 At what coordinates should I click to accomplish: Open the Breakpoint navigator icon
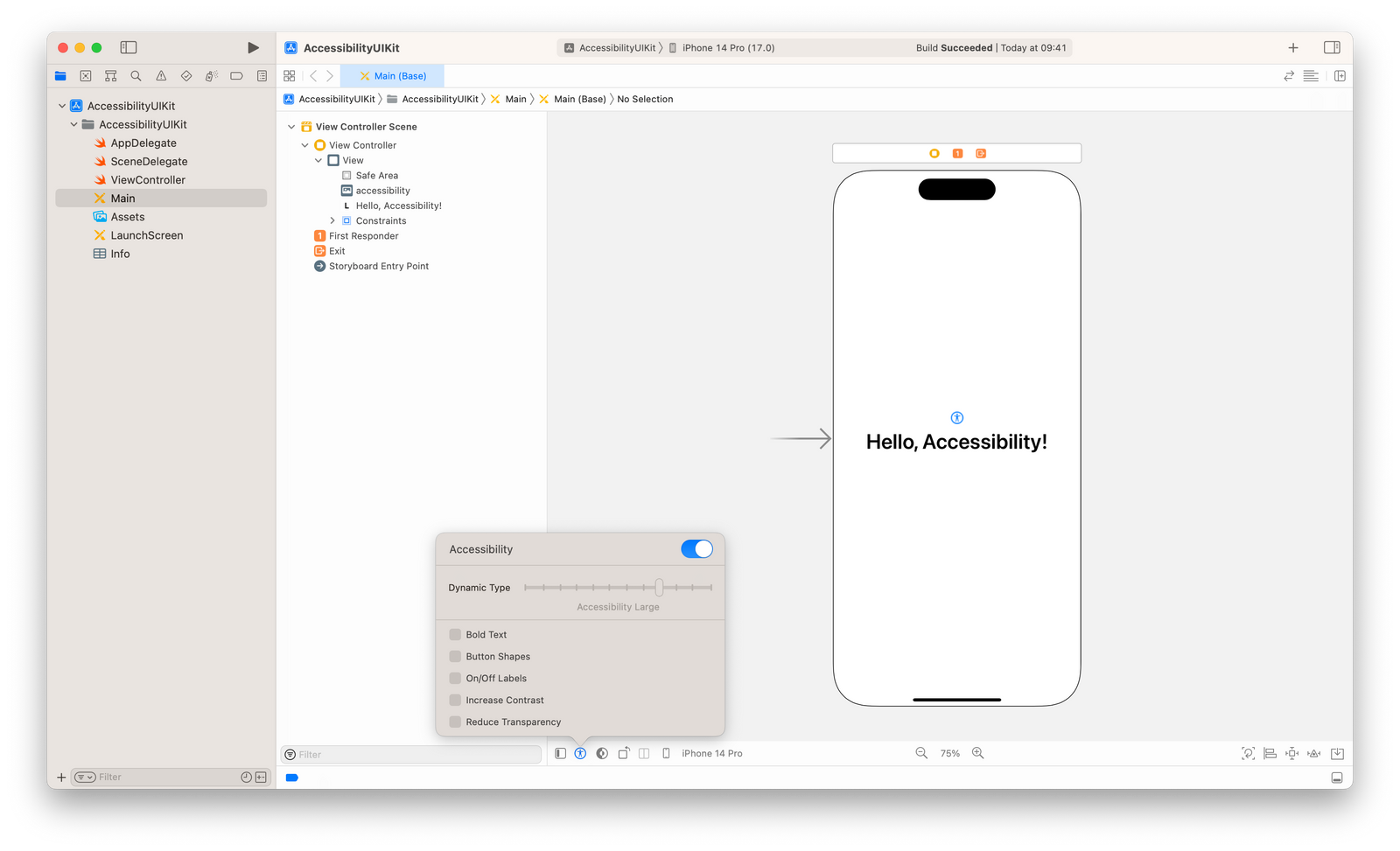click(235, 75)
